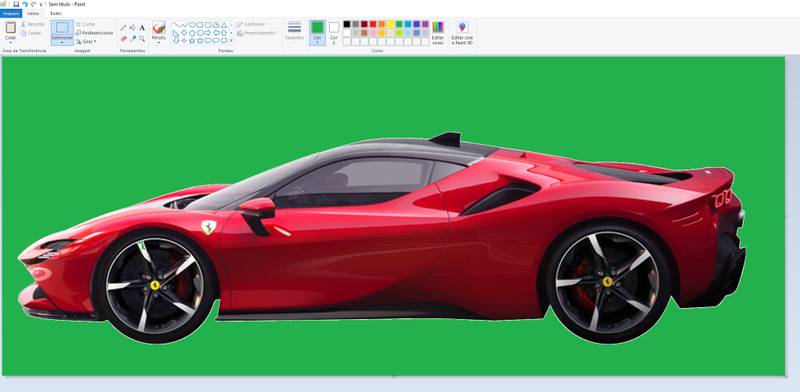Click the Selecionar rectangle tool
This screenshot has width=800, height=392.
pyautogui.click(x=62, y=28)
